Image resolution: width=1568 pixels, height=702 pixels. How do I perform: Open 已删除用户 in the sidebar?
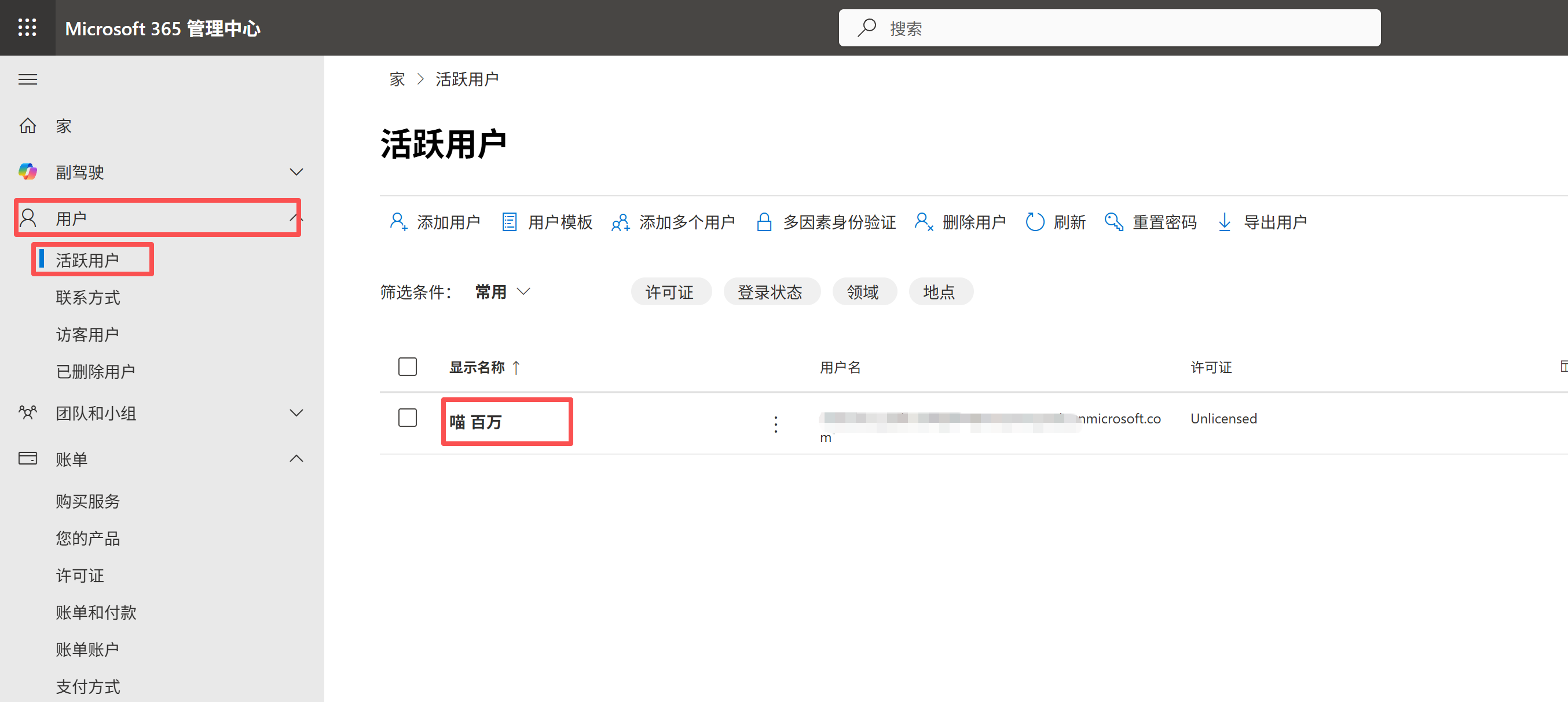coord(95,371)
